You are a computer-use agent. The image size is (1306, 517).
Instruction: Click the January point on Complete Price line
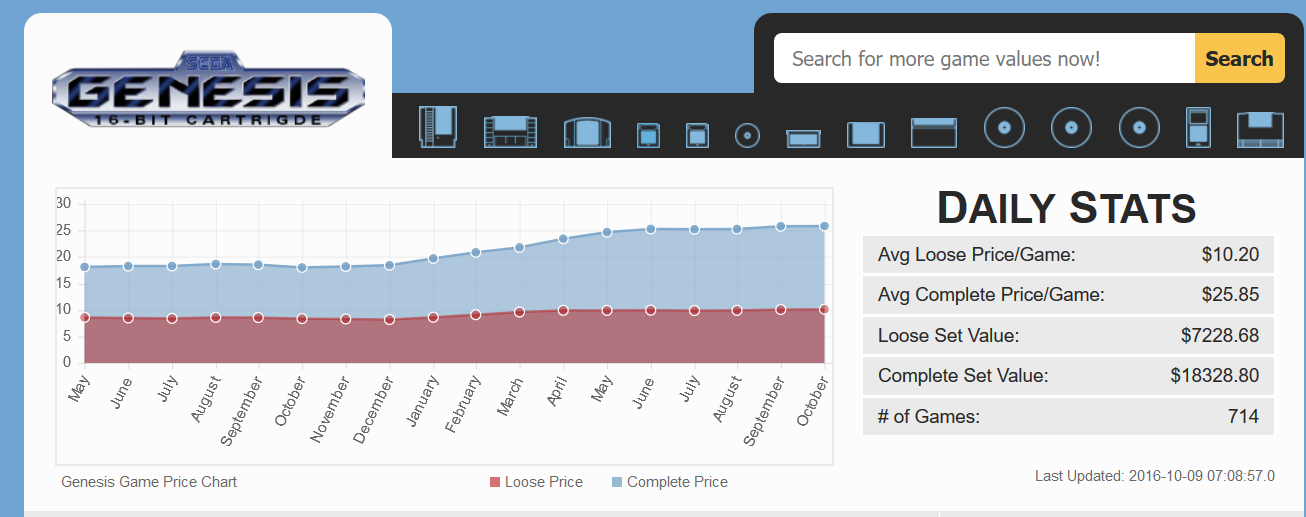(x=433, y=258)
